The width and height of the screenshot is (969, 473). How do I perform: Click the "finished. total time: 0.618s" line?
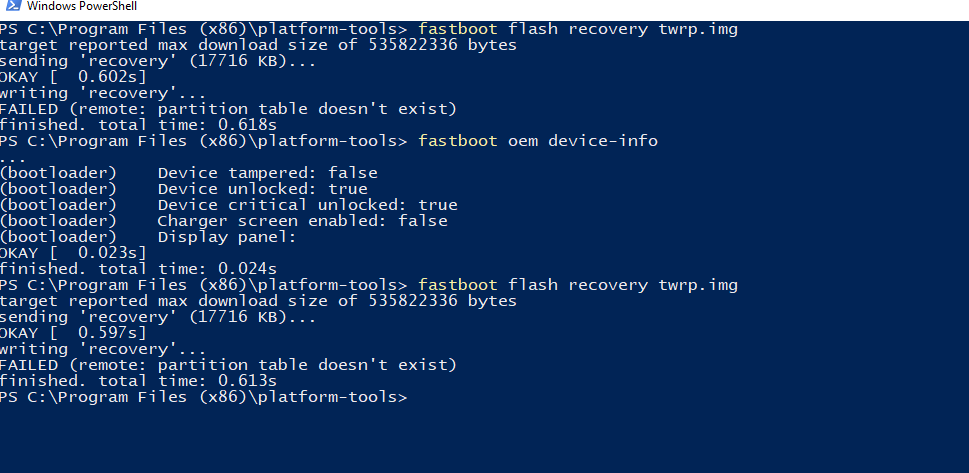pyautogui.click(x=138, y=125)
